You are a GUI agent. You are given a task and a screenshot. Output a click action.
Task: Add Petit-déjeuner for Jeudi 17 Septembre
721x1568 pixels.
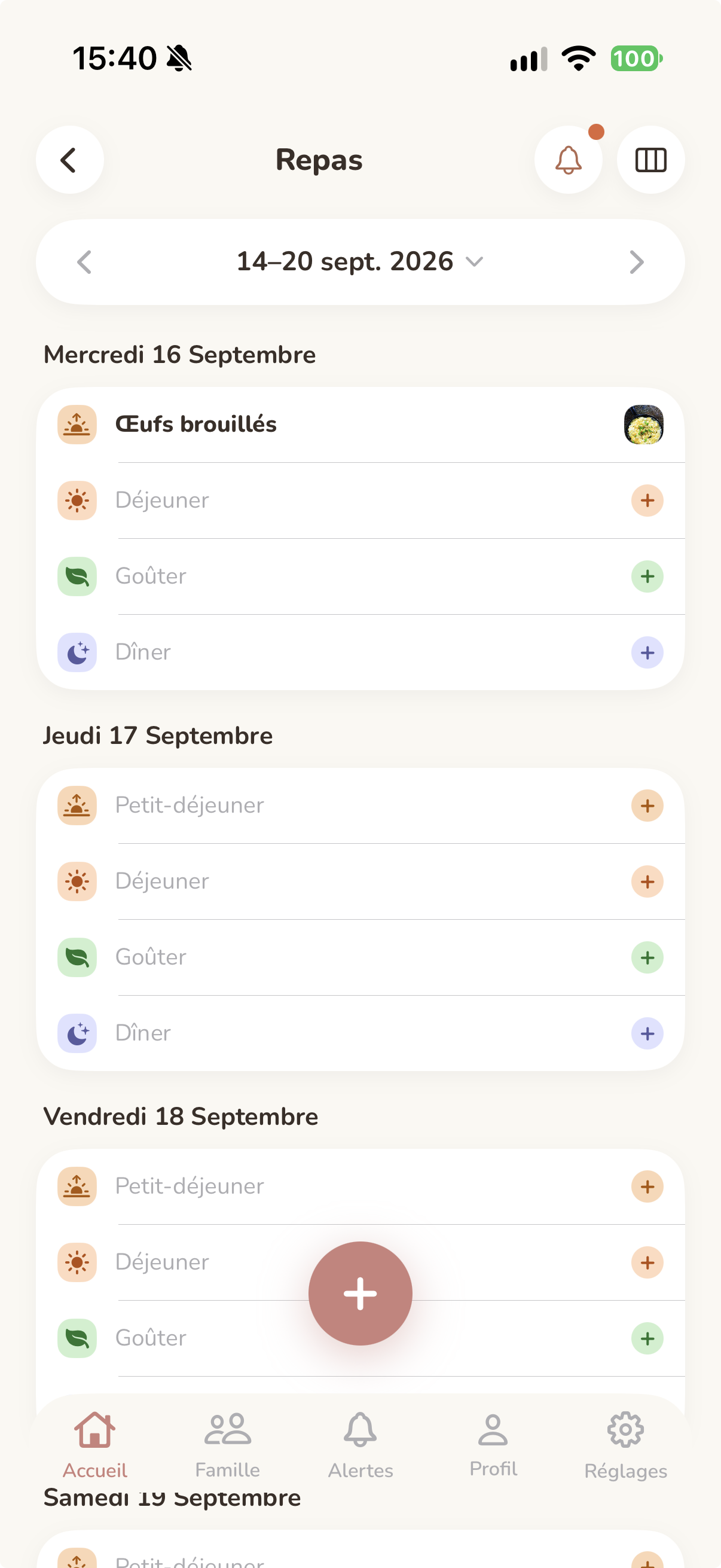(x=647, y=806)
